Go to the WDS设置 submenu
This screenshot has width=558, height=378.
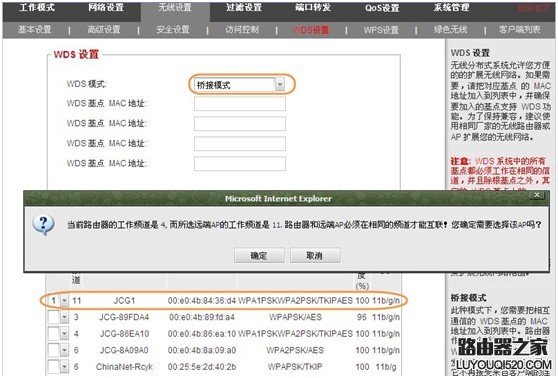(x=311, y=30)
